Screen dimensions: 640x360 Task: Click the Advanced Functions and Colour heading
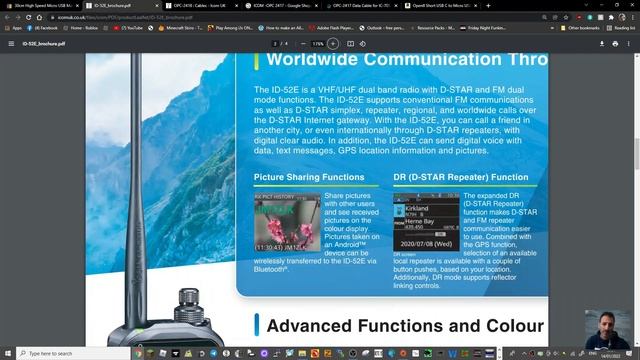click(405, 326)
